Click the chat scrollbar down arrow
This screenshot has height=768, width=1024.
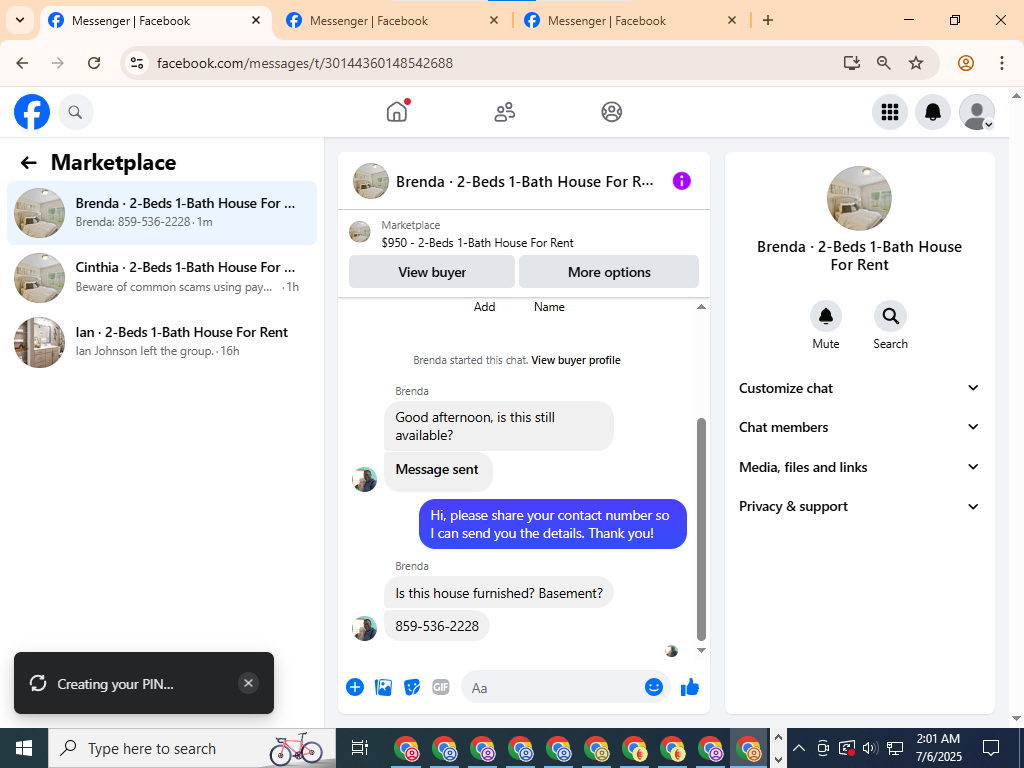point(701,650)
